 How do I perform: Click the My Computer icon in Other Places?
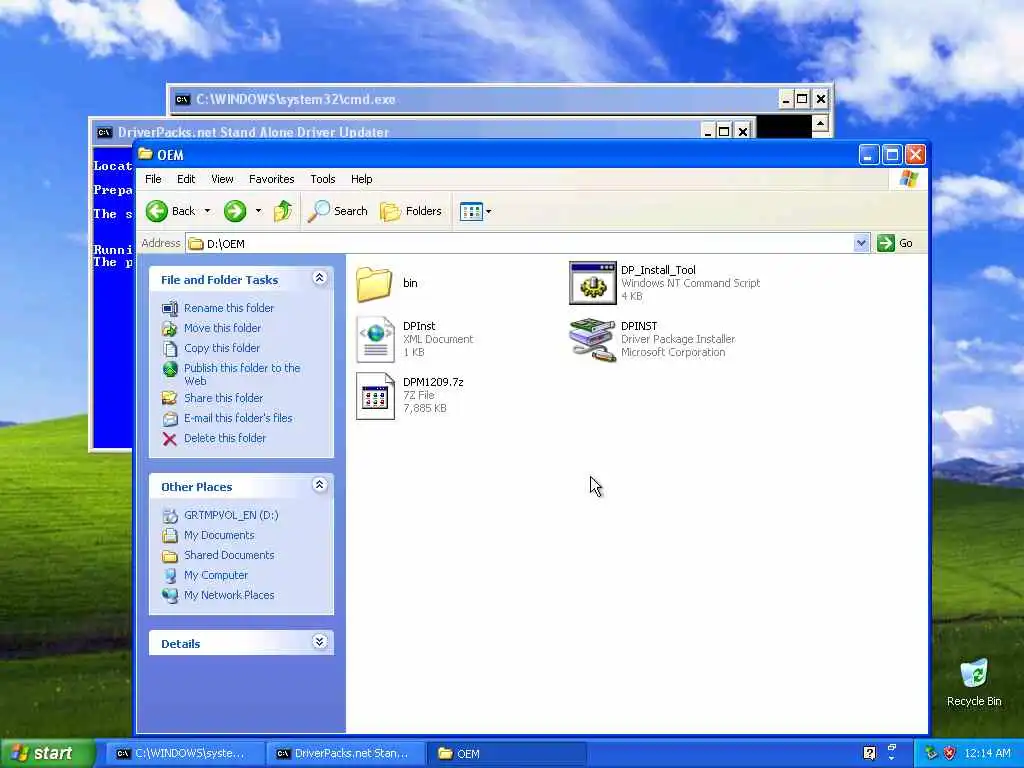coord(170,575)
